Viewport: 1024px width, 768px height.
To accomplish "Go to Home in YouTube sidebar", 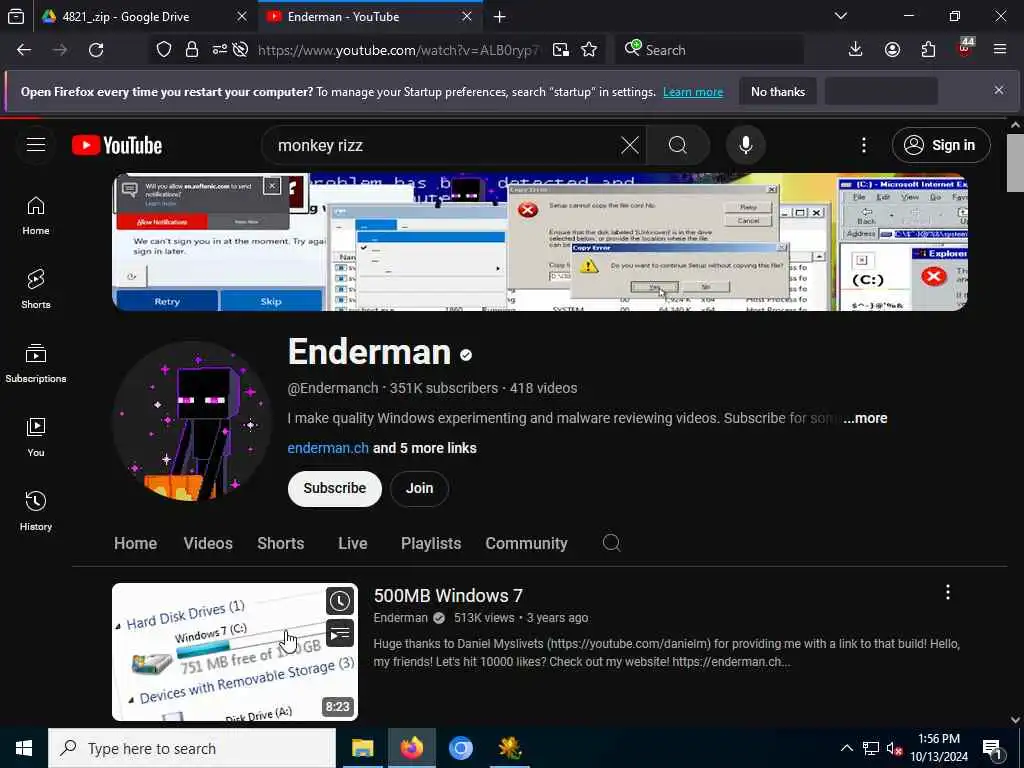I will pos(36,216).
